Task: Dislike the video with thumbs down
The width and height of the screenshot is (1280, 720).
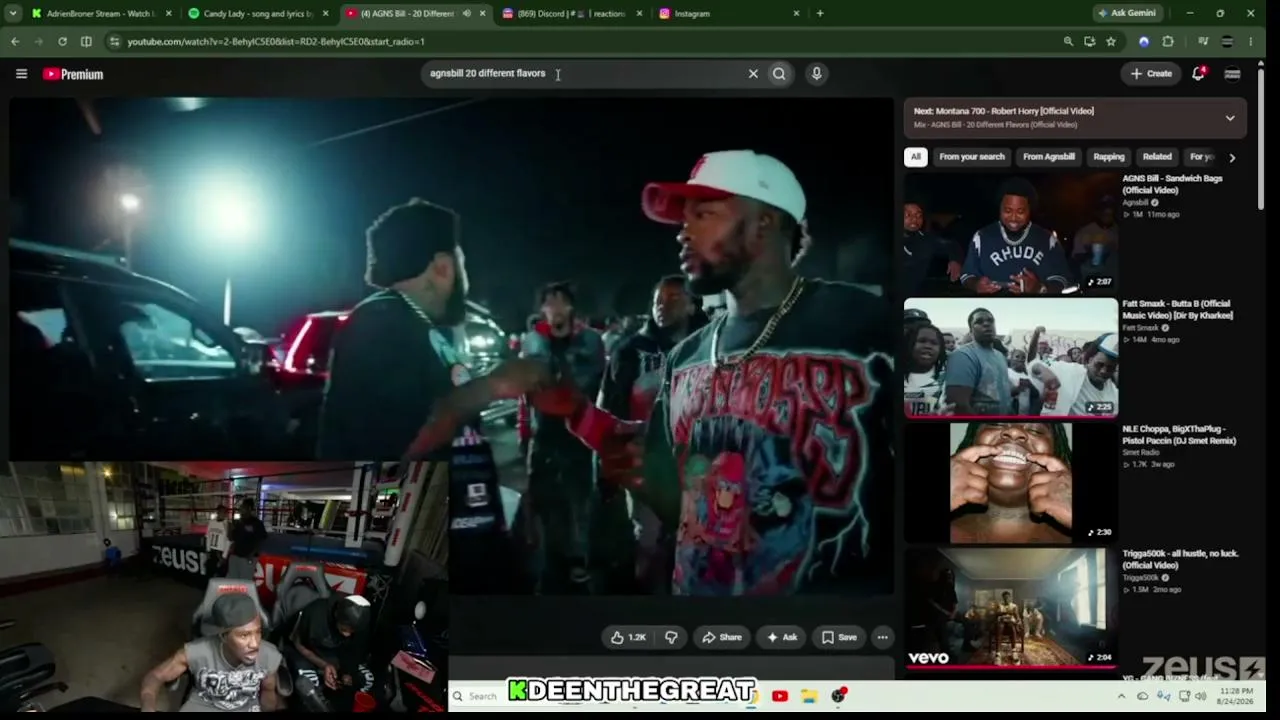Action: [671, 637]
